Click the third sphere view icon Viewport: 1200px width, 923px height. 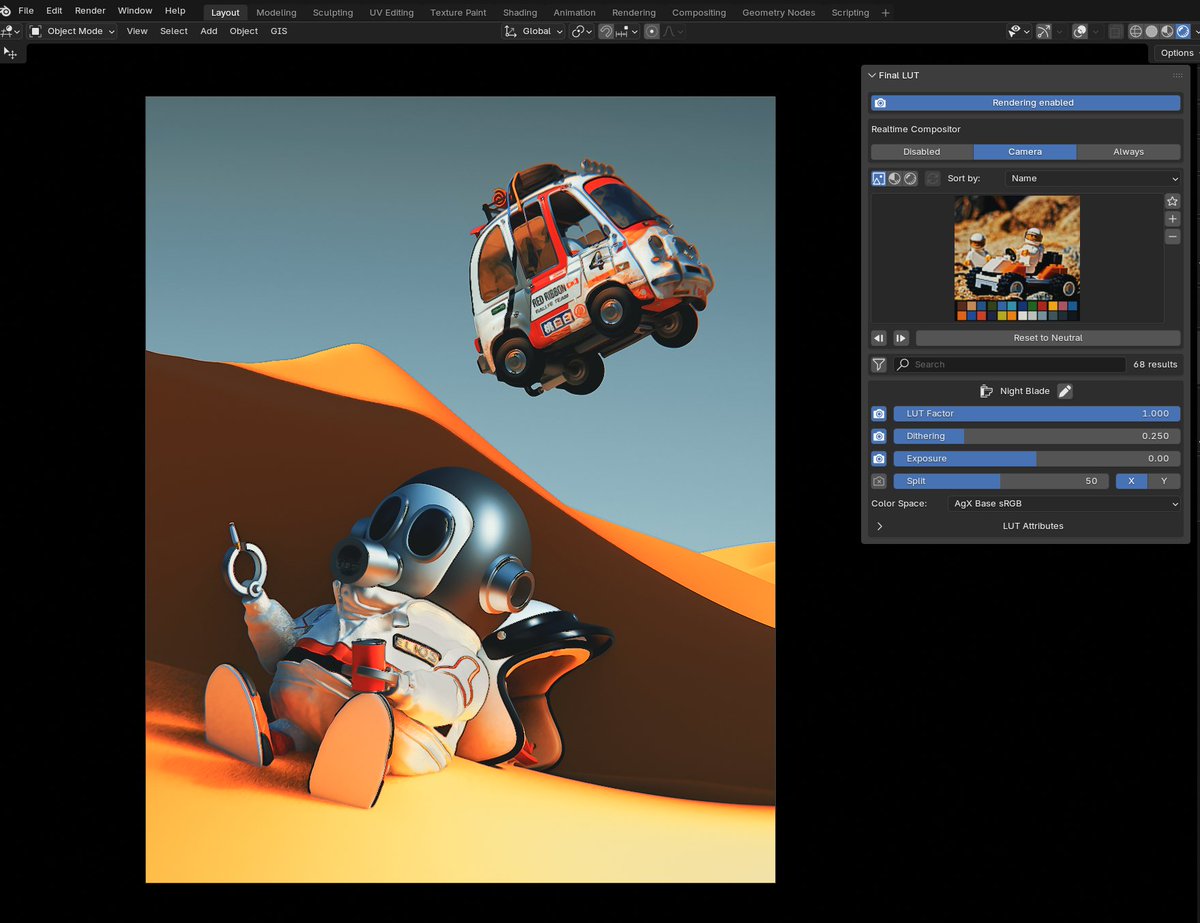tap(910, 178)
